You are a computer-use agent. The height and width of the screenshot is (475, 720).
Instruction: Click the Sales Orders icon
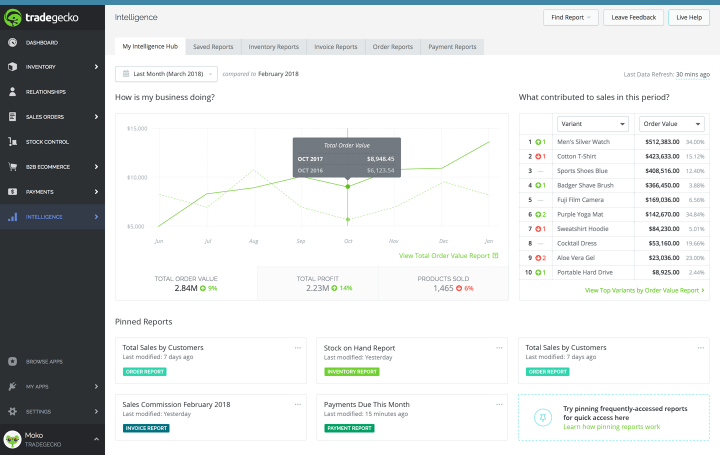(12, 117)
